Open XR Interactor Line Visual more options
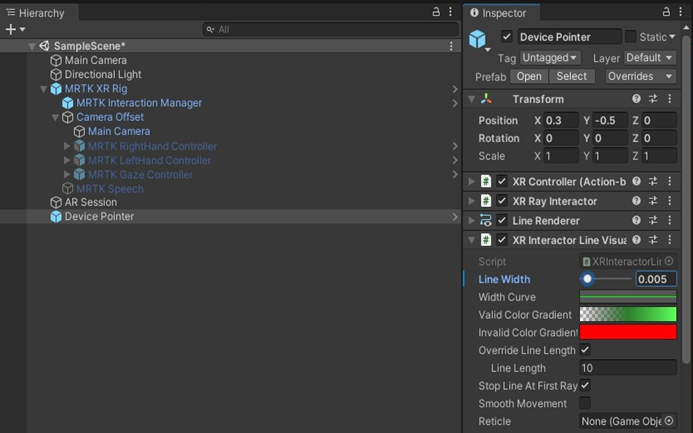693x433 pixels. (670, 239)
